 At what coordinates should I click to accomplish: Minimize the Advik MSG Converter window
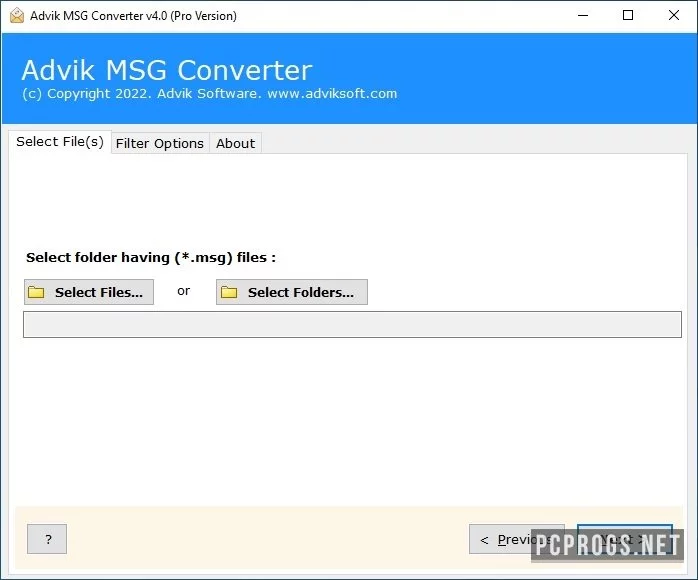coord(583,15)
